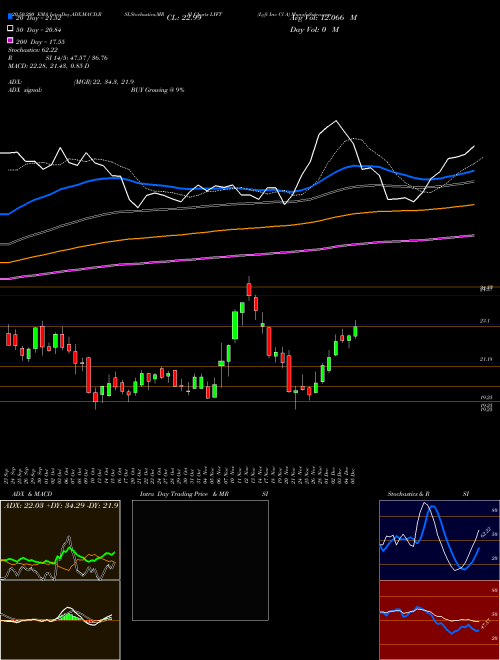
Task: Click the 'CL: 22.99' closing price label
Action: pyautogui.click(x=184, y=18)
